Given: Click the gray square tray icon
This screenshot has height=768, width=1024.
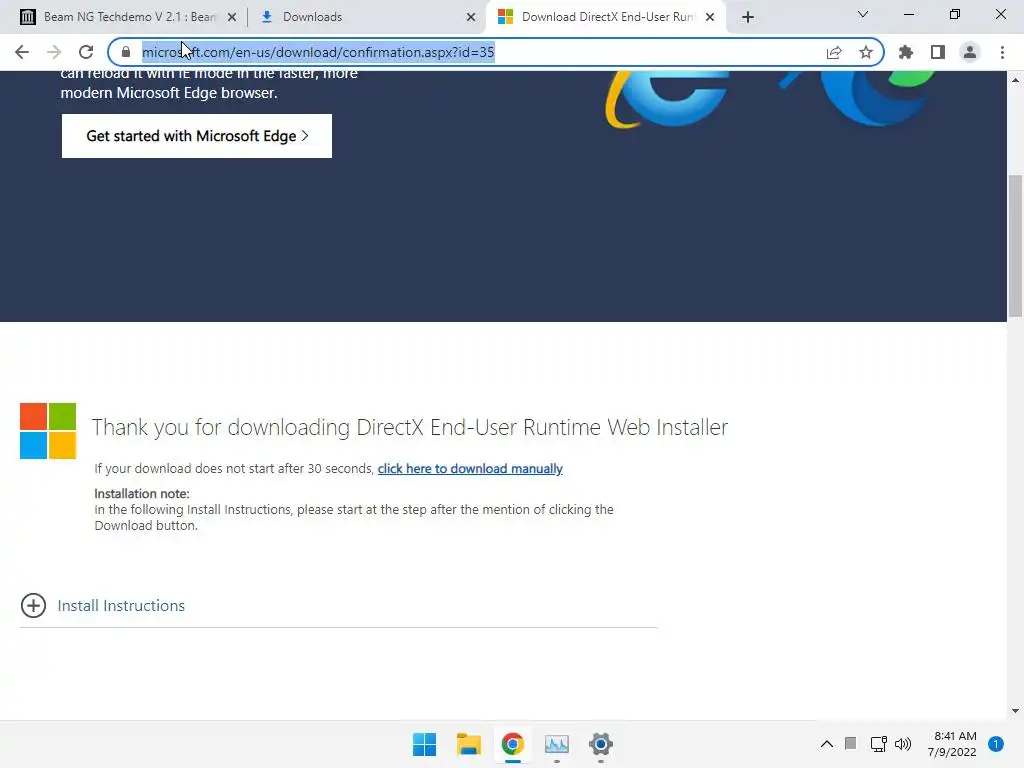Looking at the screenshot, I should (x=850, y=743).
